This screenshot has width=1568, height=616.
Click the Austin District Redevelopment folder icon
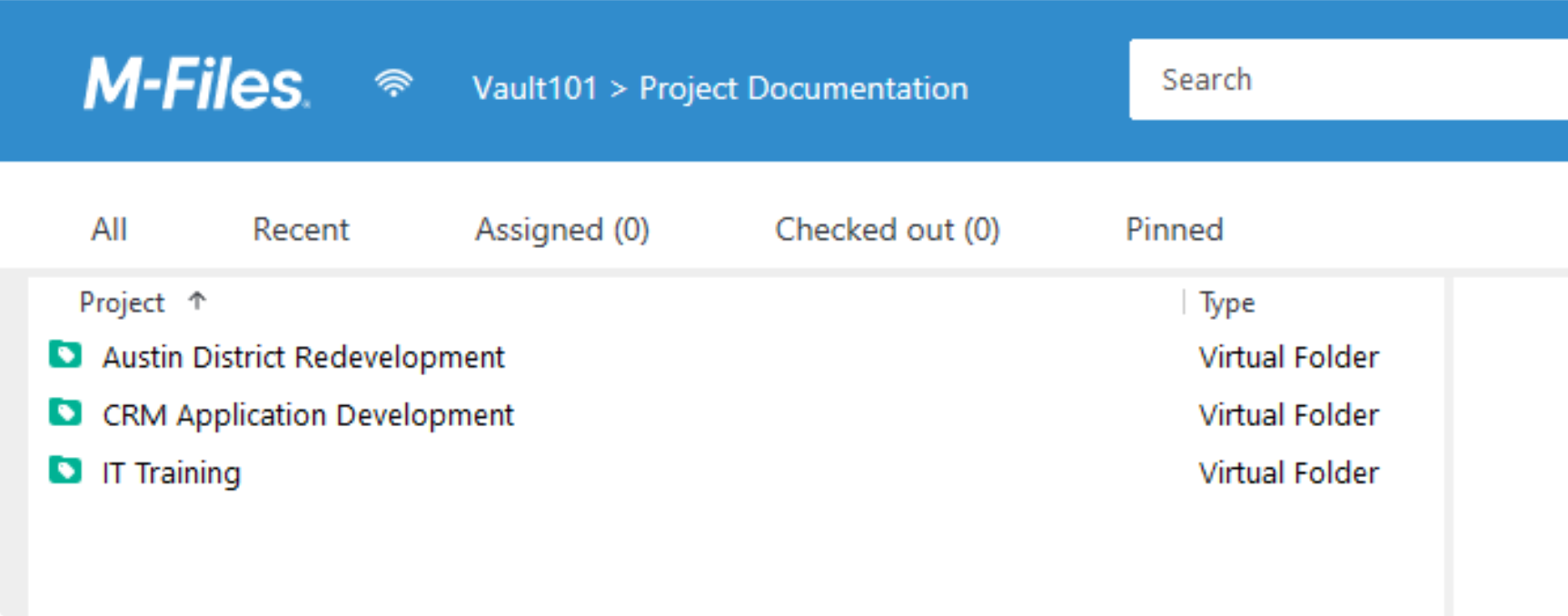[x=65, y=354]
